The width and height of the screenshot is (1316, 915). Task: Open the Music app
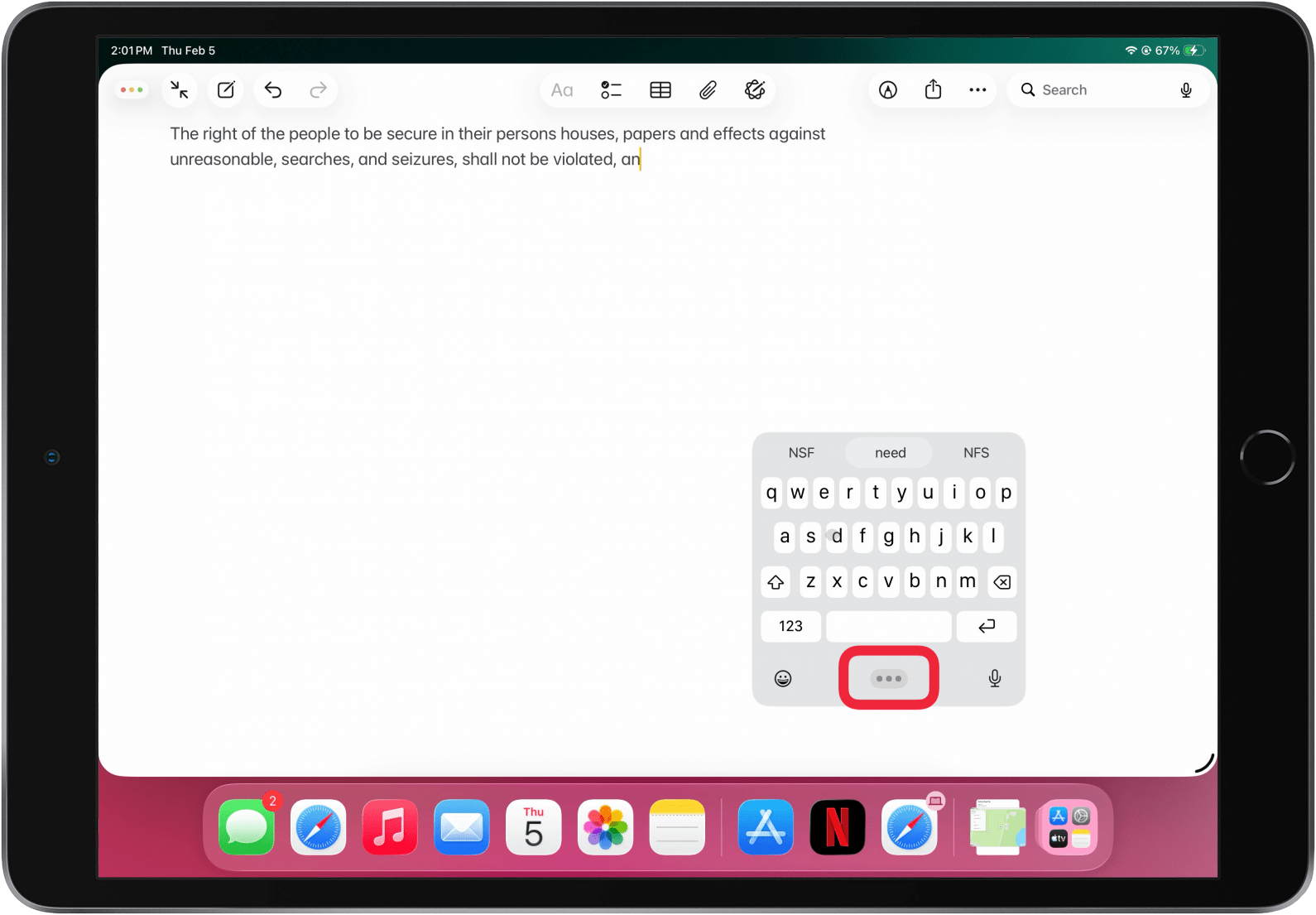coord(390,827)
